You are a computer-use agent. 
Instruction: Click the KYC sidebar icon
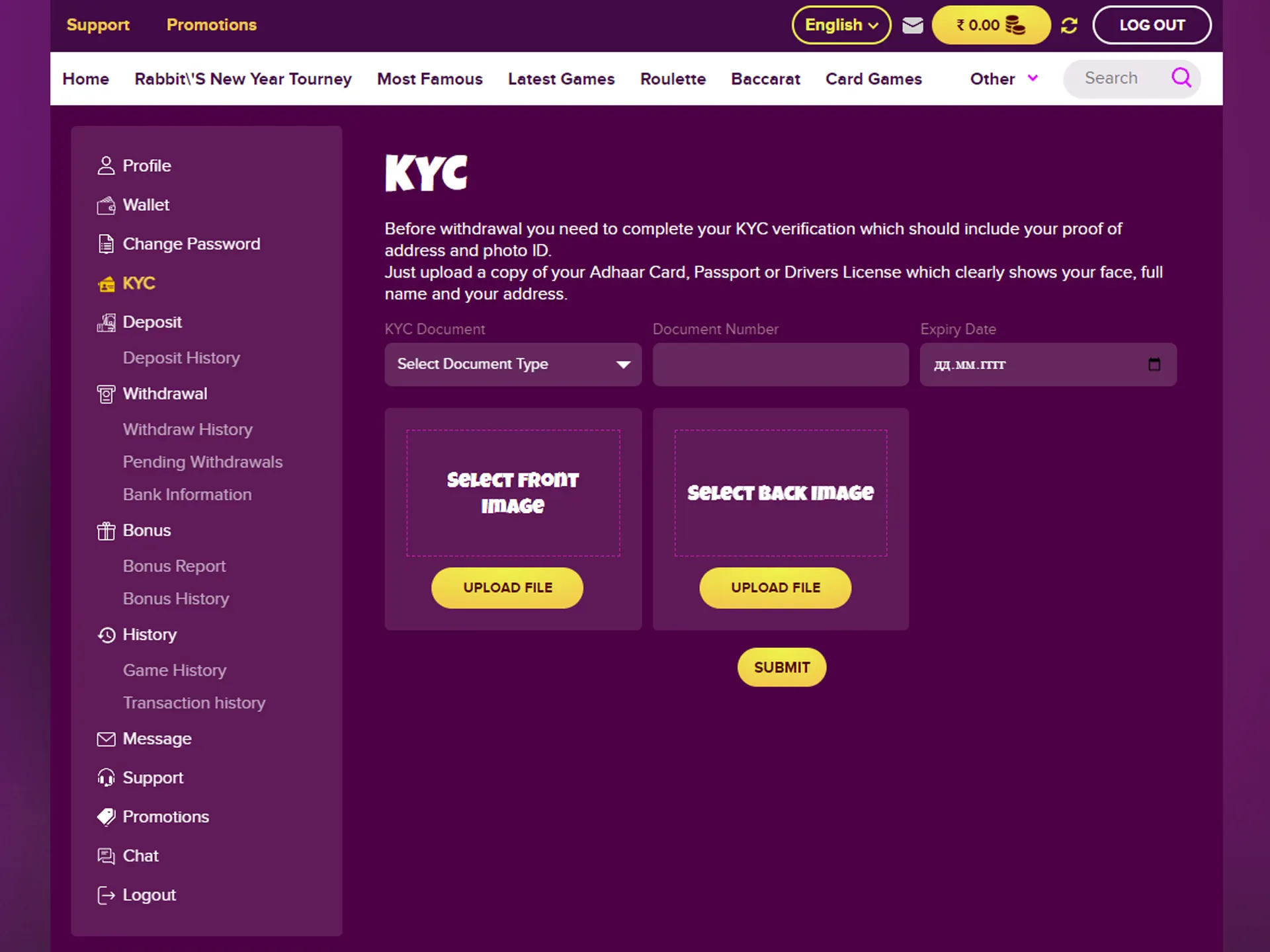106,283
